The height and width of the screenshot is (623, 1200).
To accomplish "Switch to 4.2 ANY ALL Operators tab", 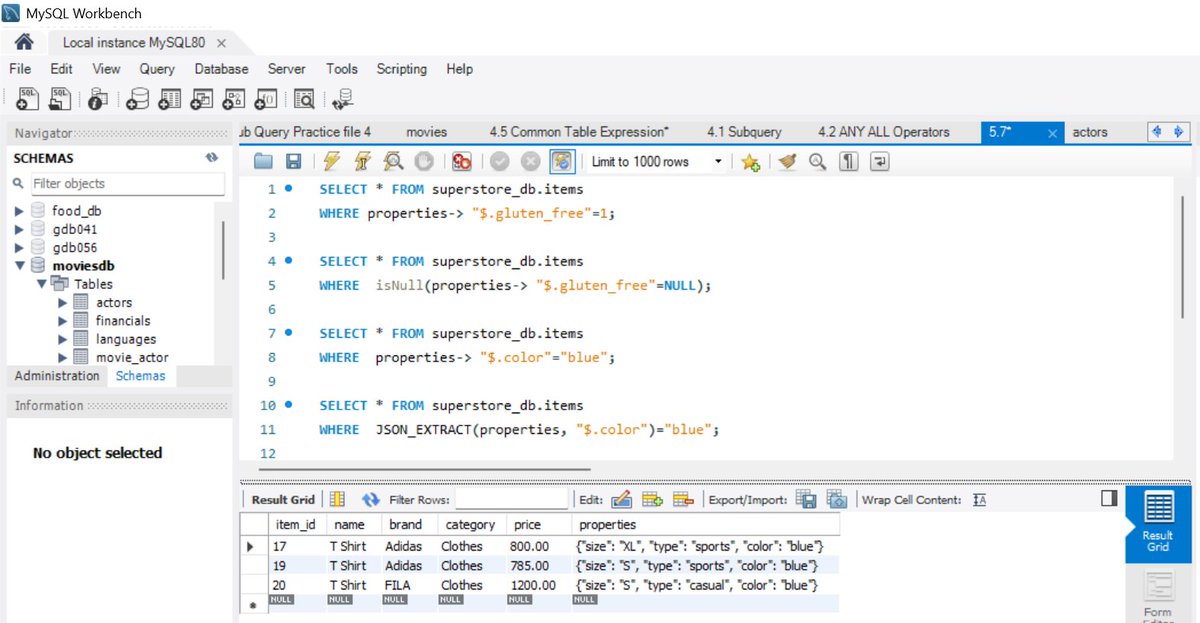I will tap(884, 132).
